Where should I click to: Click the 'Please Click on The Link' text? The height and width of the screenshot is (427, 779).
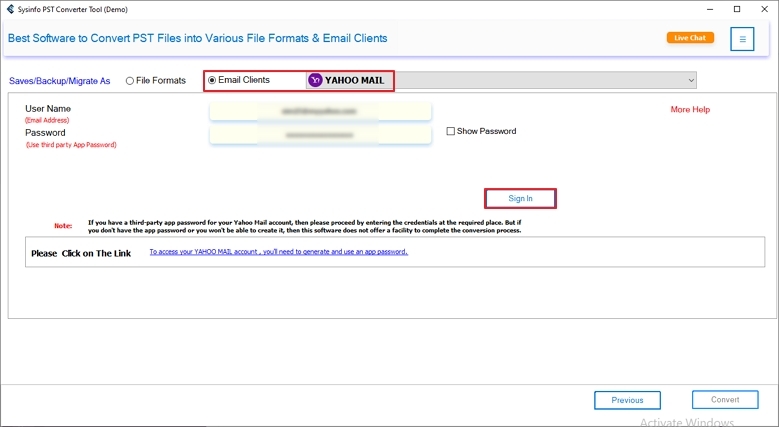click(81, 253)
